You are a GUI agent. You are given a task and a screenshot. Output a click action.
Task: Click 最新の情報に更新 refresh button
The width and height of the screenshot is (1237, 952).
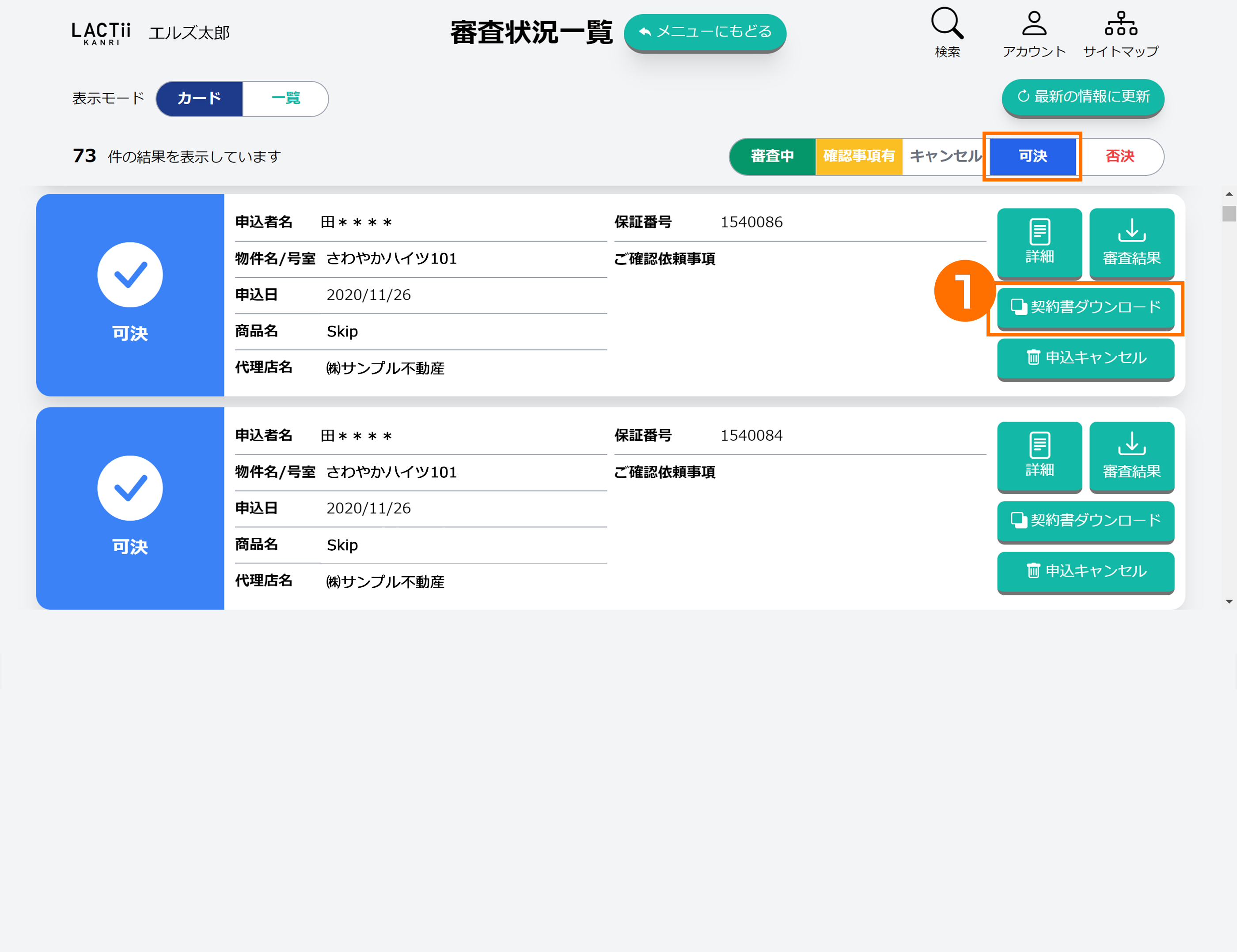[1082, 97]
